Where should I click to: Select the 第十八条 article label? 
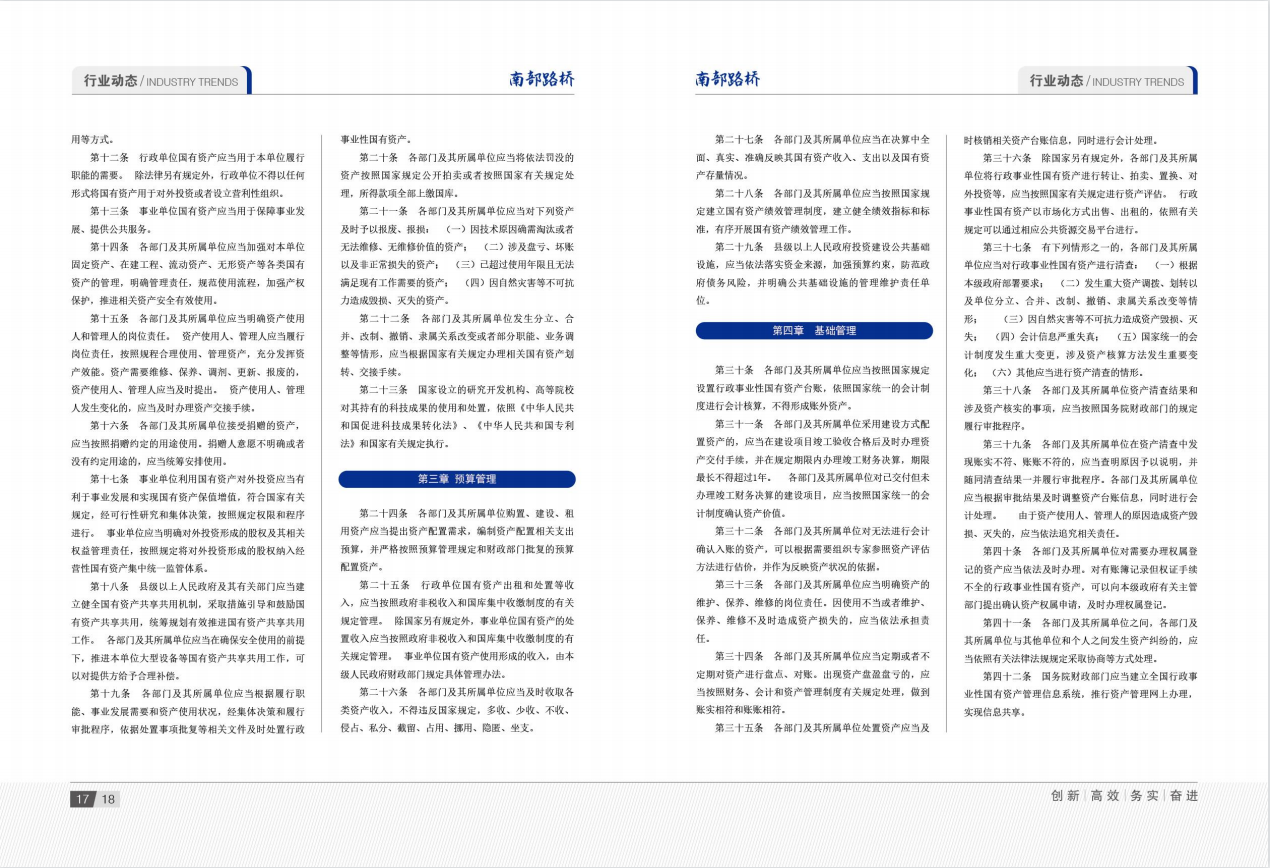point(110,586)
